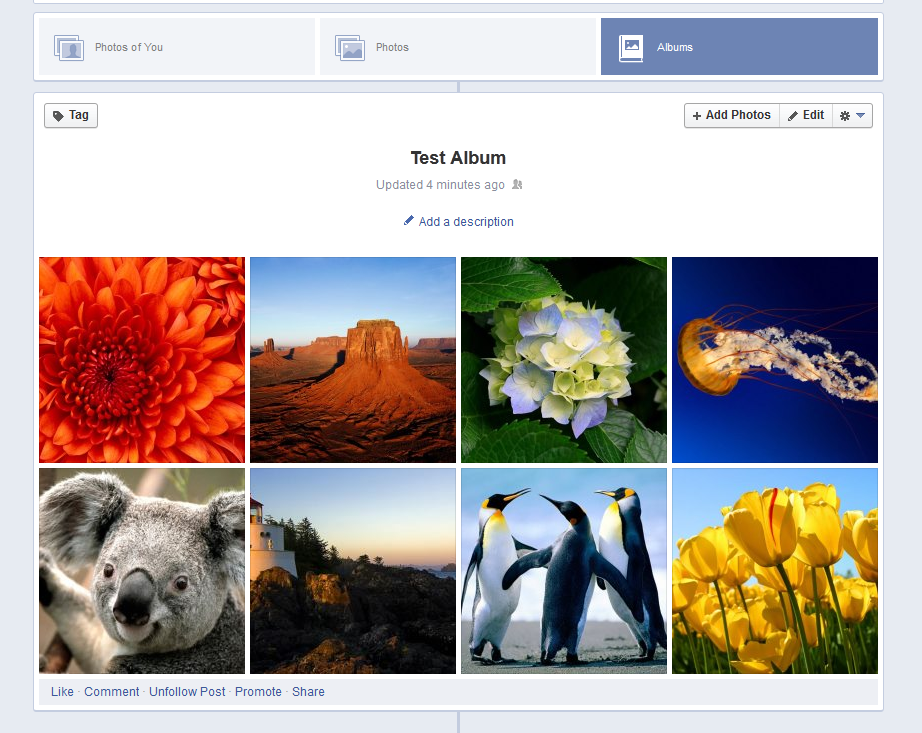This screenshot has width=922, height=733.
Task: Click the Updated 4 minutes ago text
Action: click(440, 185)
